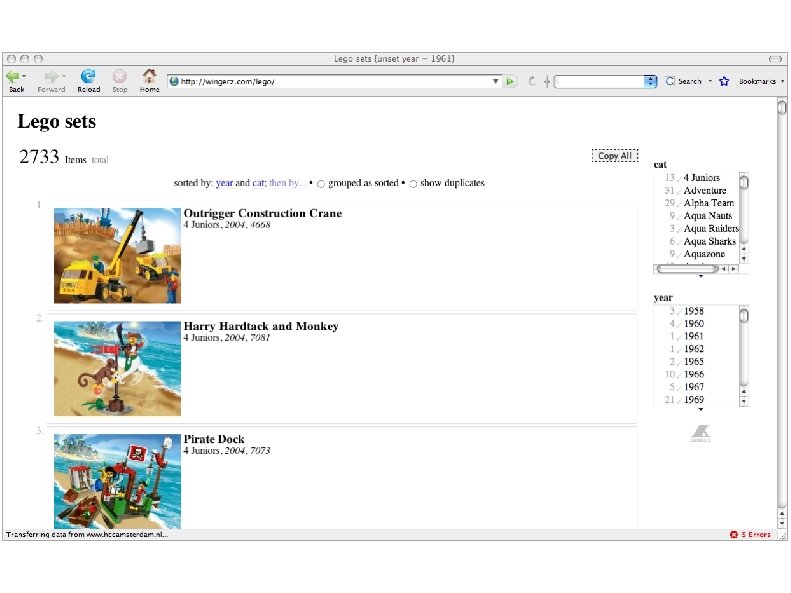This screenshot has height=593, width=791.
Task: Click the Errors red X status icon
Action: 733,535
